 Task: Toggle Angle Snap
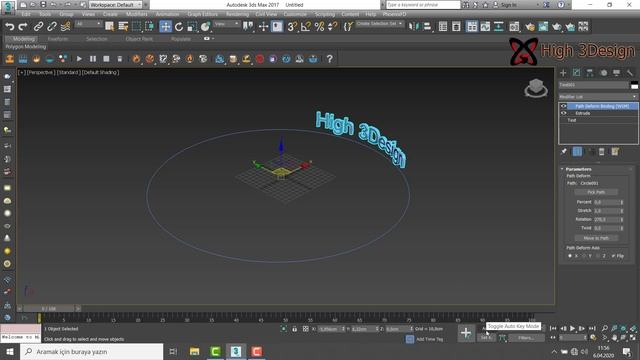306,27
